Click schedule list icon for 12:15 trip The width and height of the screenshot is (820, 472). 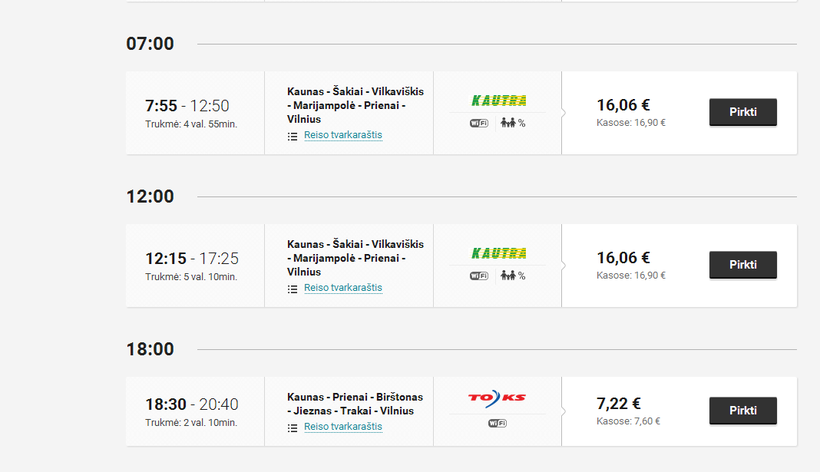292,288
